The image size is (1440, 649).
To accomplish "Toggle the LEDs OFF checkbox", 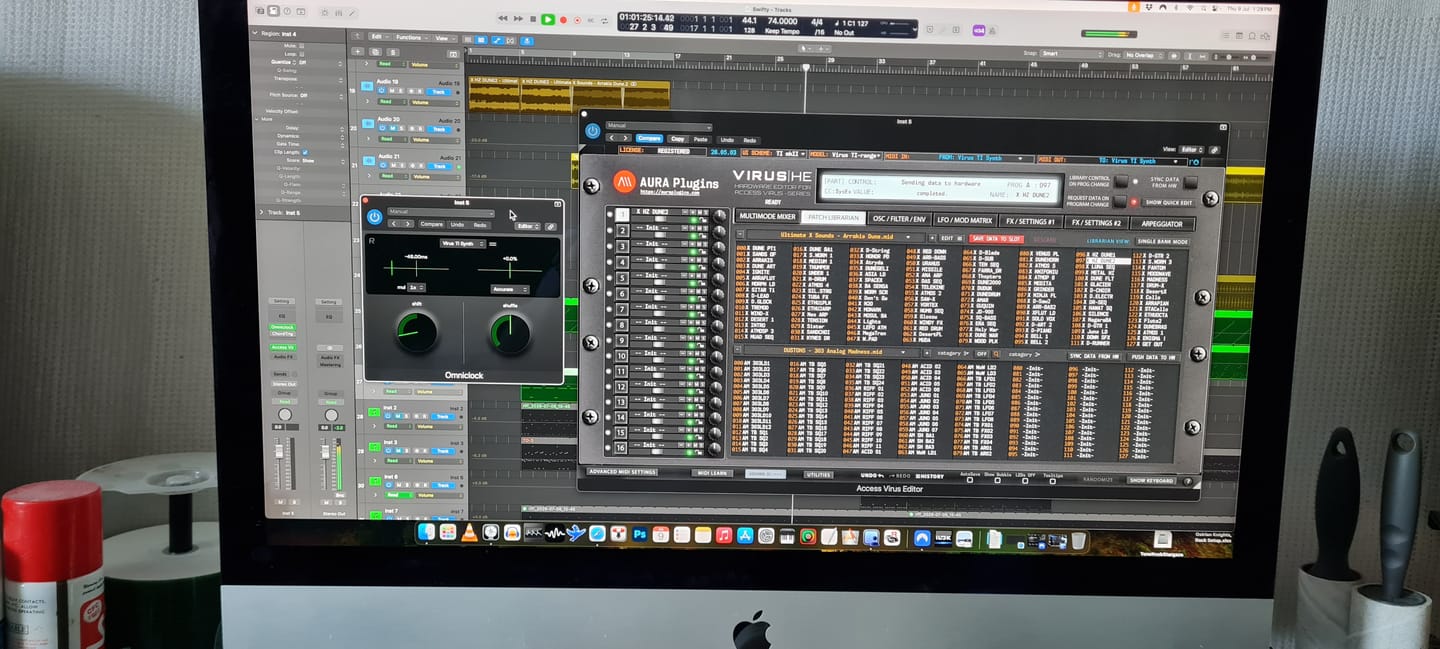I will pos(1025,480).
